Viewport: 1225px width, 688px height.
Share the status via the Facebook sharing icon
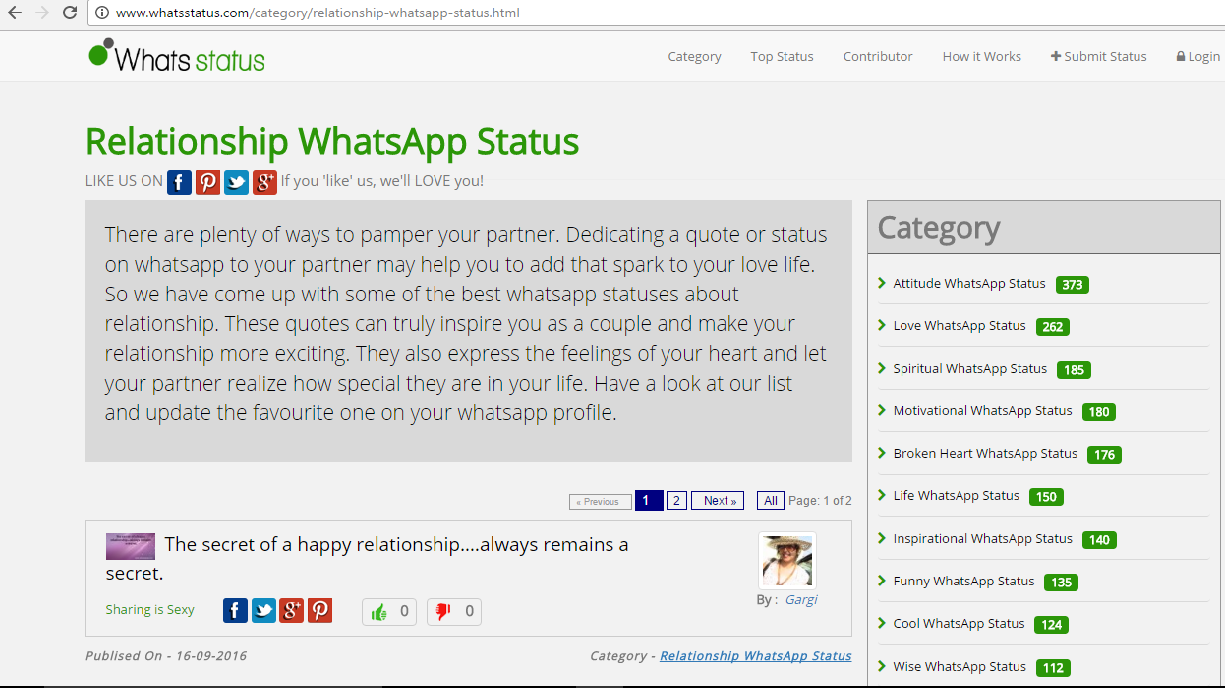tap(235, 610)
